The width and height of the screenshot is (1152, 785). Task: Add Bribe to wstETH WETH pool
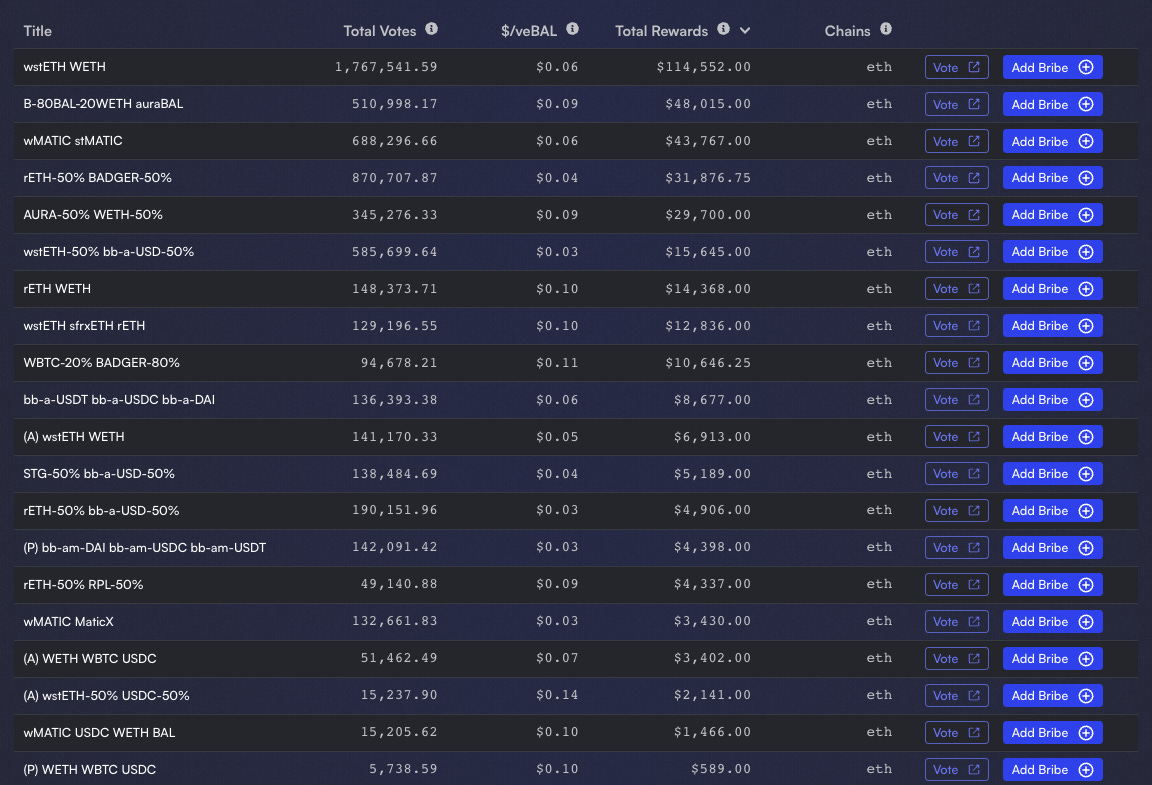coord(1052,67)
